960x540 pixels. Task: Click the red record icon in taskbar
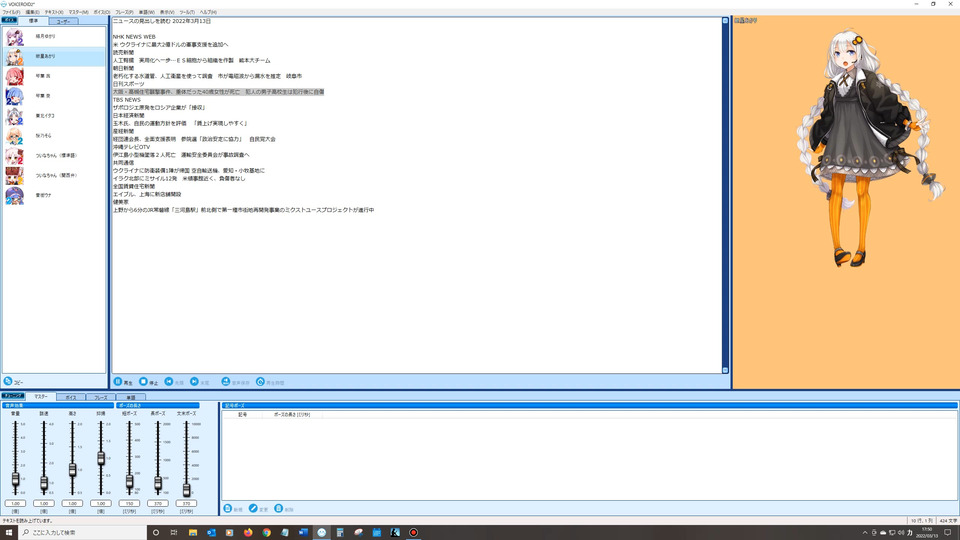click(413, 532)
